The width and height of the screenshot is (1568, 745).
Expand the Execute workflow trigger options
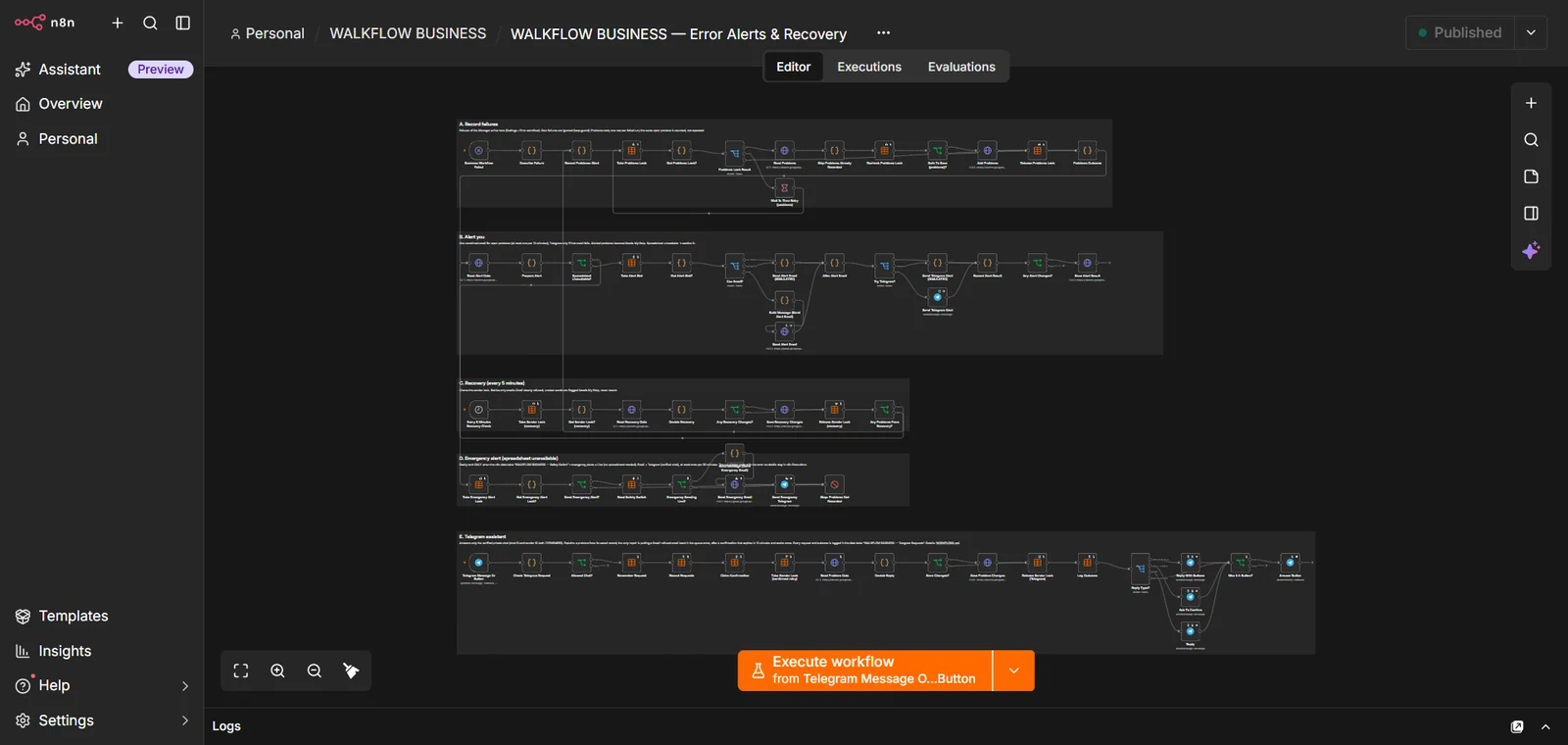coord(1013,670)
